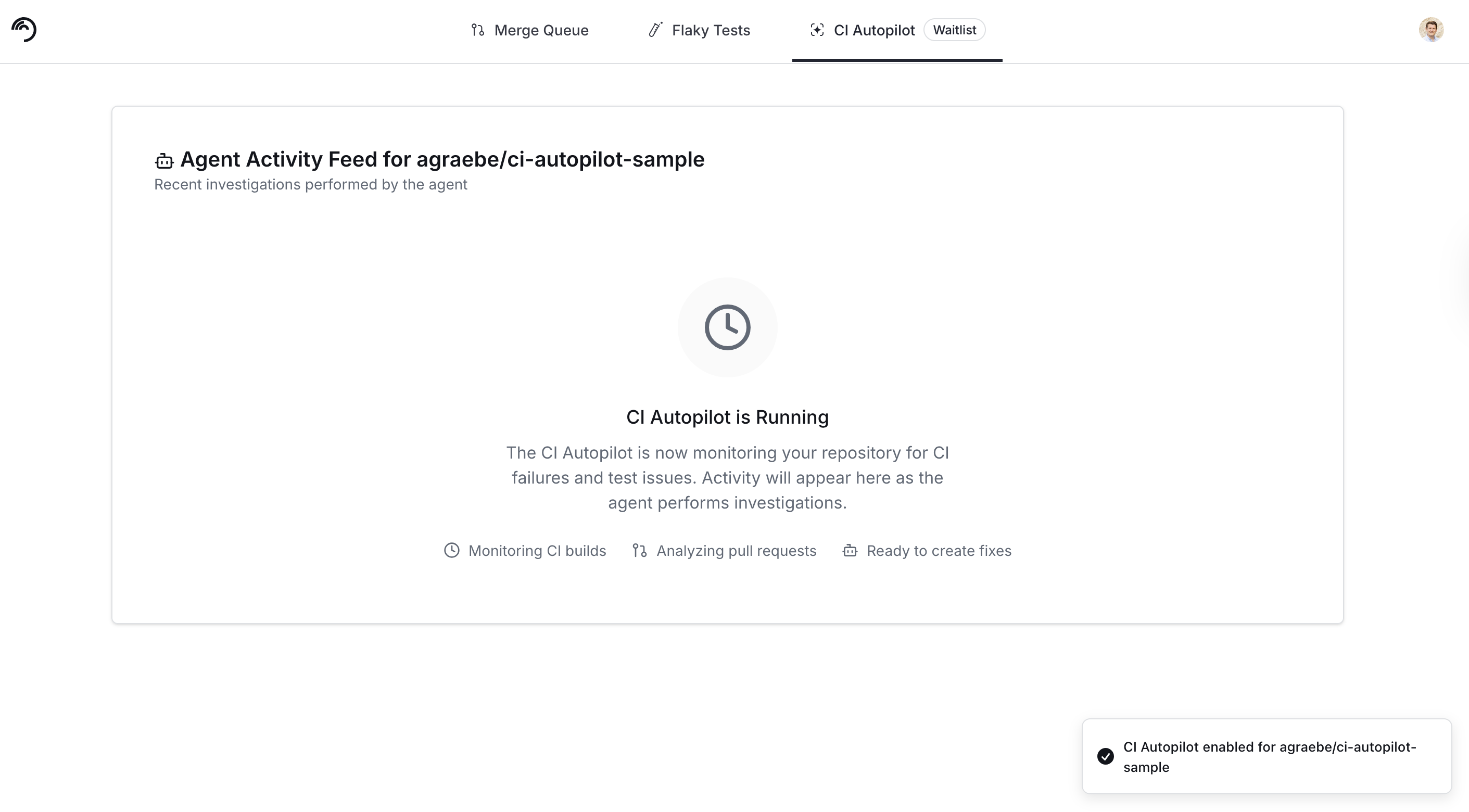This screenshot has height=812, width=1469.
Task: Click the 'CI Autopilot is Running' heading
Action: pos(727,417)
